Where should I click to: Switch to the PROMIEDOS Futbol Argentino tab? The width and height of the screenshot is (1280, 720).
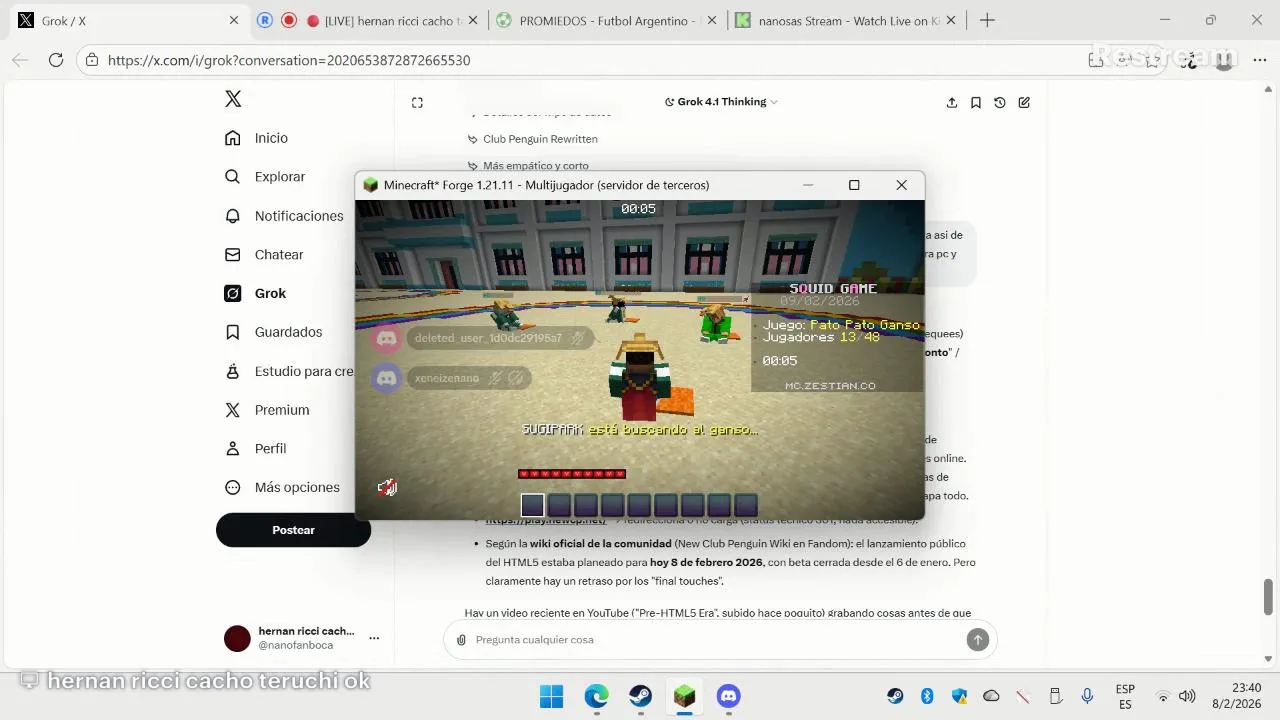coord(608,21)
